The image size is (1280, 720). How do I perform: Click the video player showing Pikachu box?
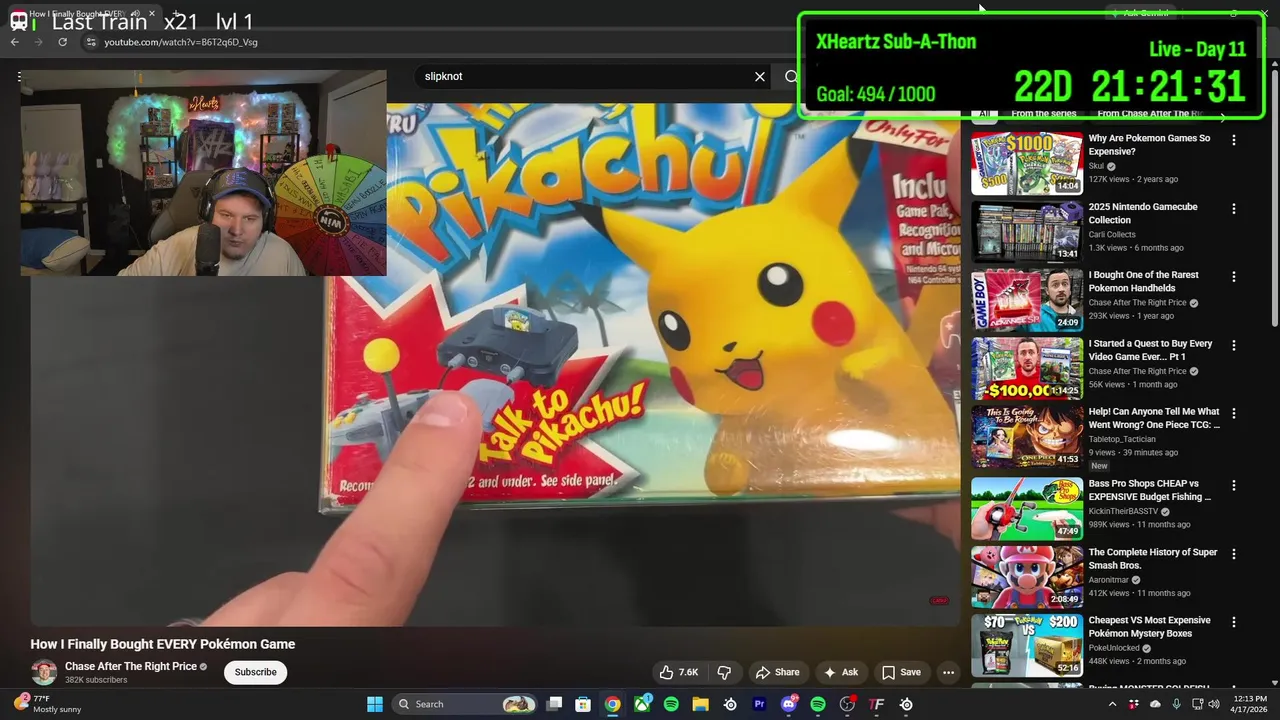coord(495,365)
